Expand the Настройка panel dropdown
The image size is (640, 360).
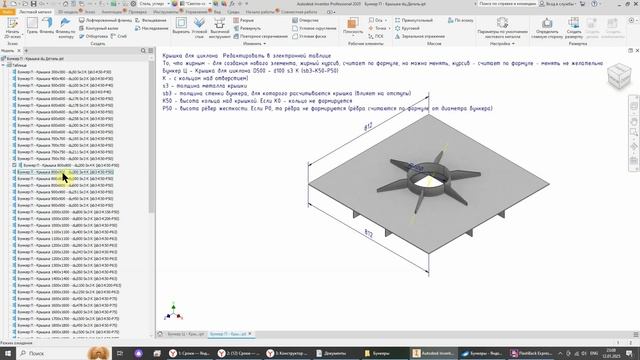[502, 43]
